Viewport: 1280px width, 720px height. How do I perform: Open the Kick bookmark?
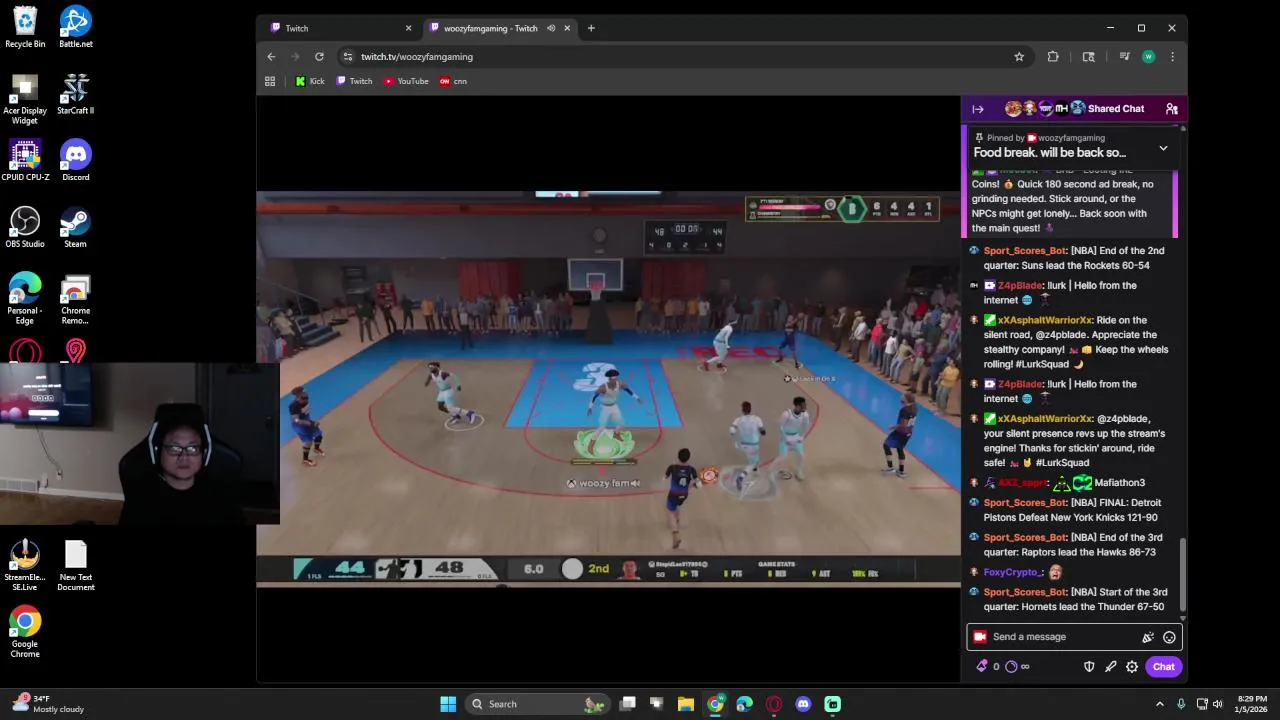310,81
